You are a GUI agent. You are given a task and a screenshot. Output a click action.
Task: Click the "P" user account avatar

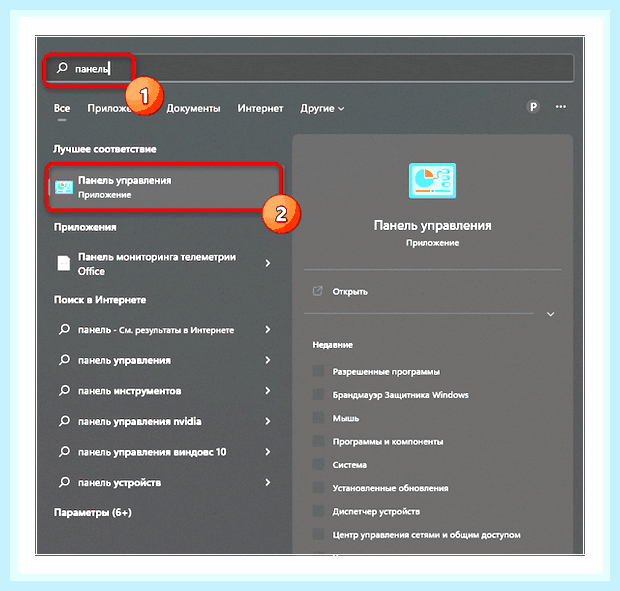click(x=533, y=107)
